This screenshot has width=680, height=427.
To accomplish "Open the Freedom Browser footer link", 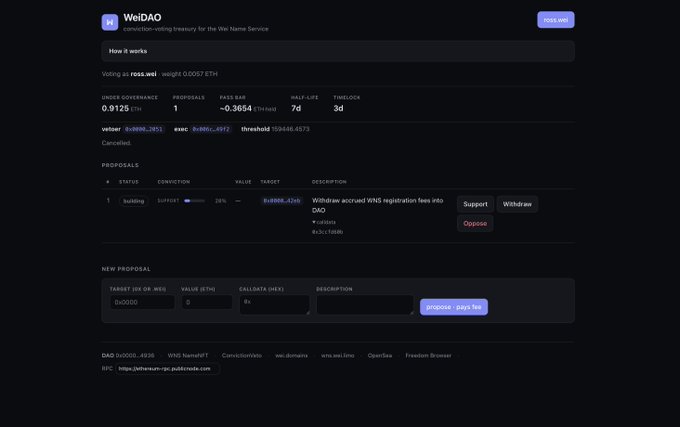I will (428, 355).
